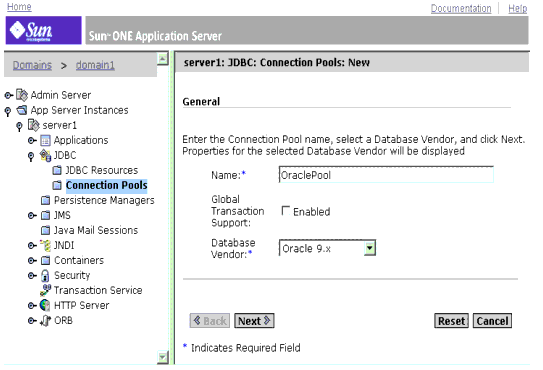This screenshot has height=370, width=543.
Task: Click the JDBC database icon
Action: [45, 155]
